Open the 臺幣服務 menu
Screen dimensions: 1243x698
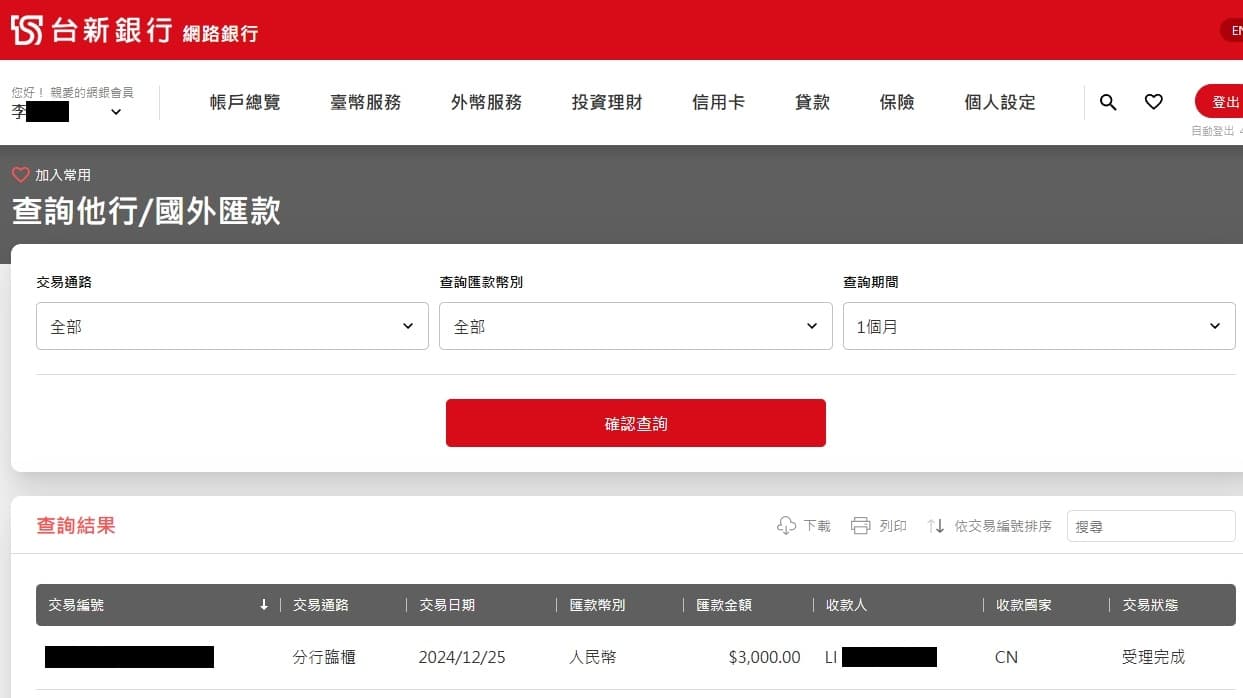(x=366, y=102)
